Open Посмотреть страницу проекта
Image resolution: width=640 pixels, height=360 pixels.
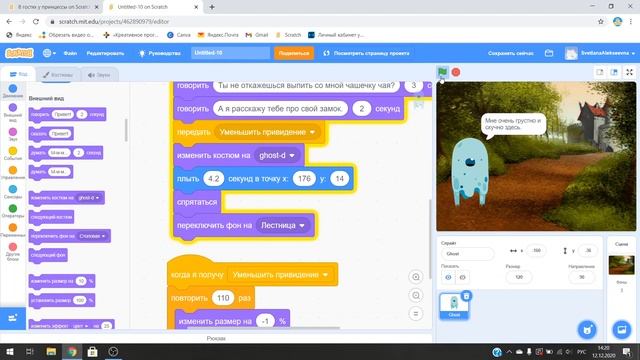pyautogui.click(x=366, y=53)
